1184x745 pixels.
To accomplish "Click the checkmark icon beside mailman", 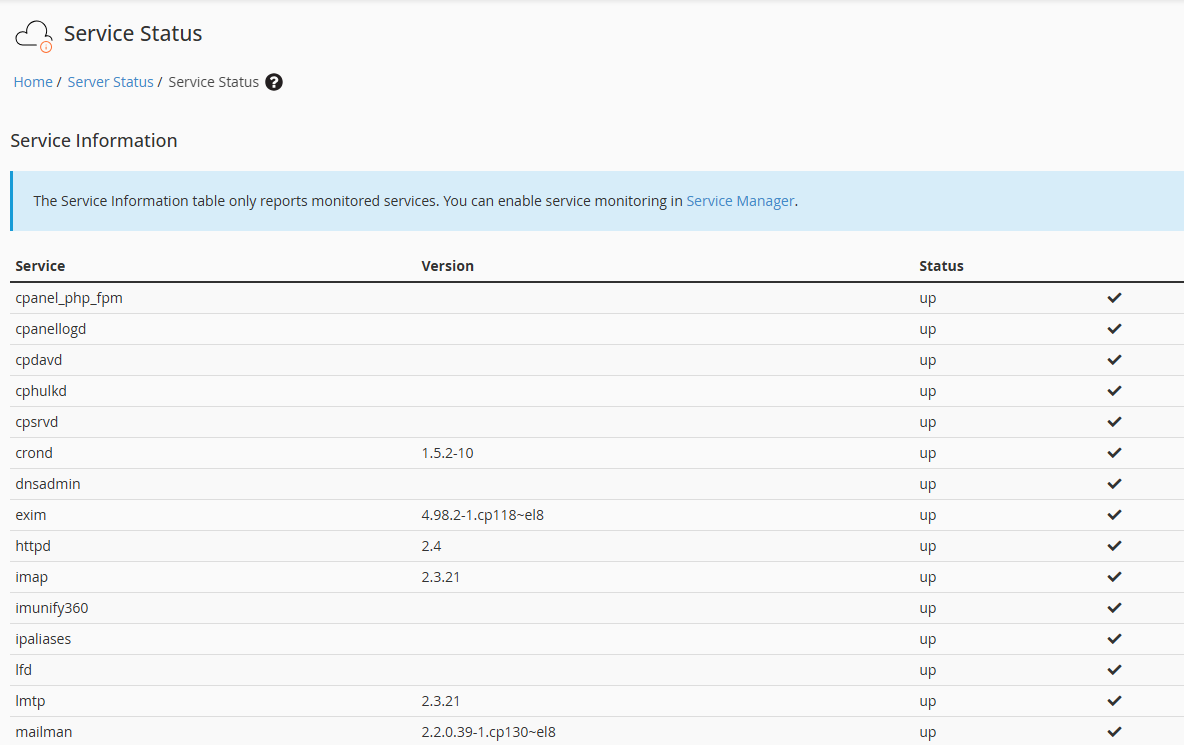I will click(x=1114, y=731).
